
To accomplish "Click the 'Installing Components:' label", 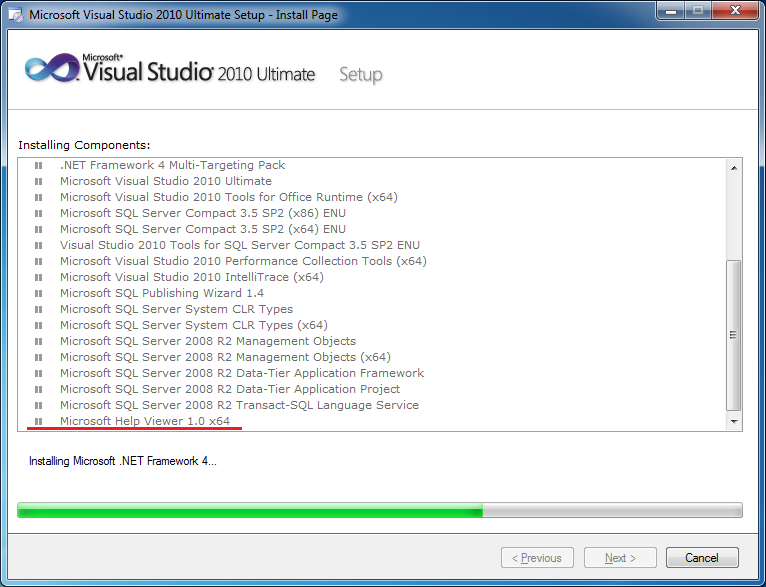I will pos(84,145).
